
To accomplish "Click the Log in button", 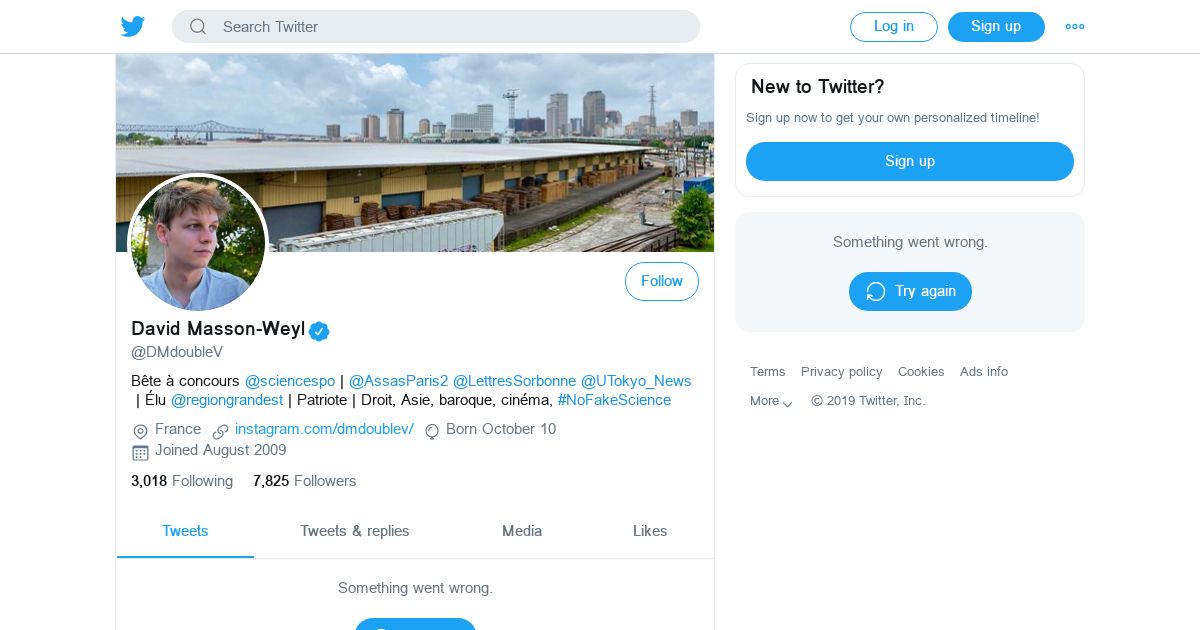I will [x=894, y=27].
